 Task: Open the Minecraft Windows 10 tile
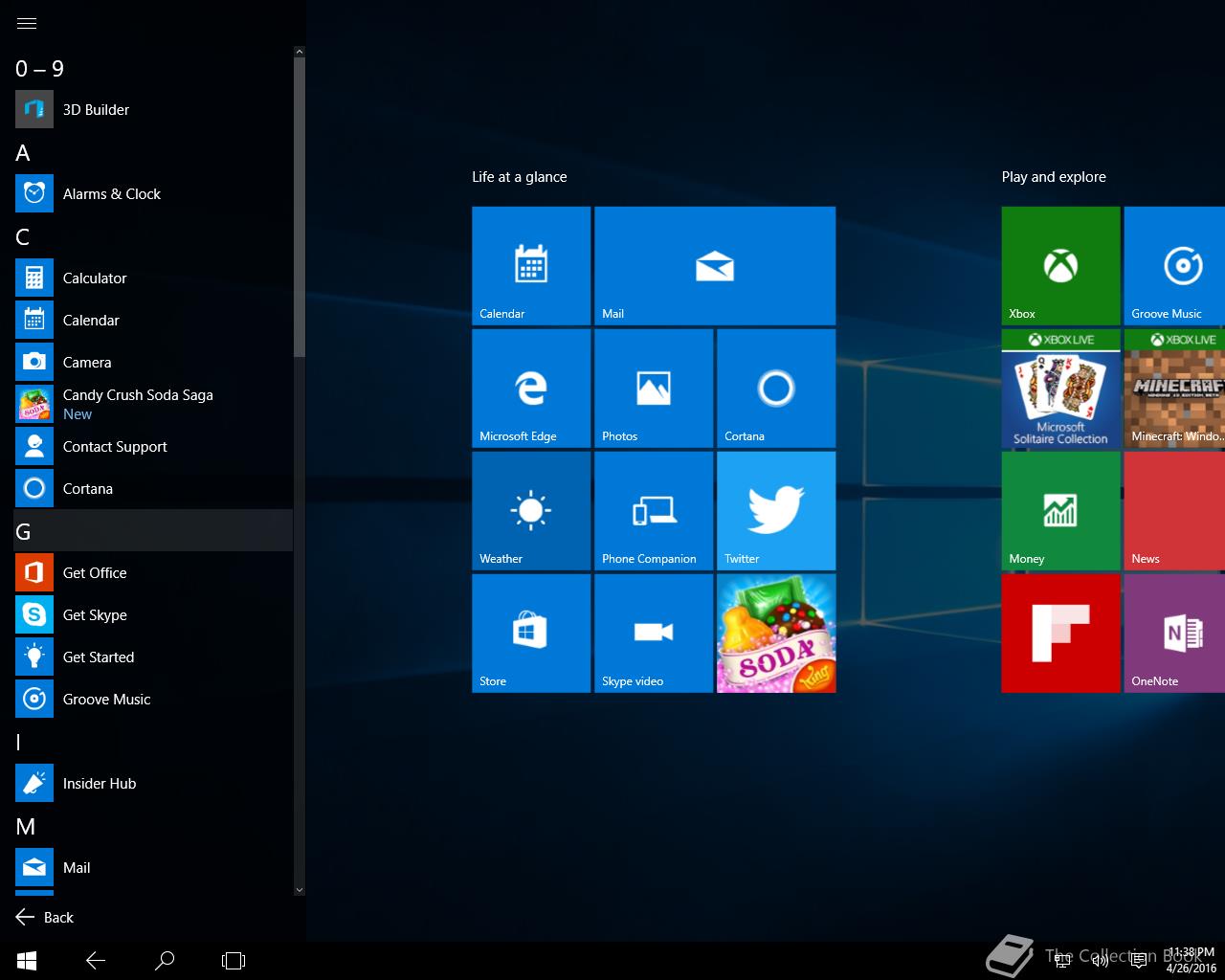1174,389
